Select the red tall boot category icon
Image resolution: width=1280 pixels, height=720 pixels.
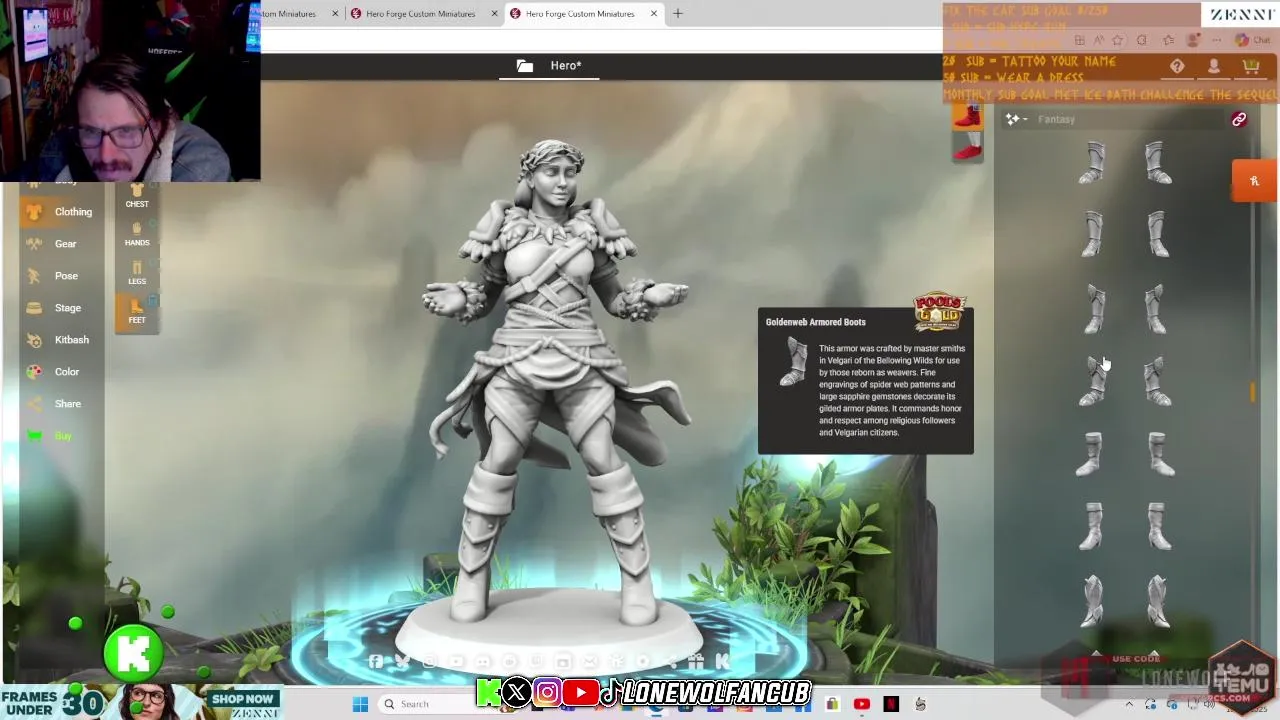(967, 116)
